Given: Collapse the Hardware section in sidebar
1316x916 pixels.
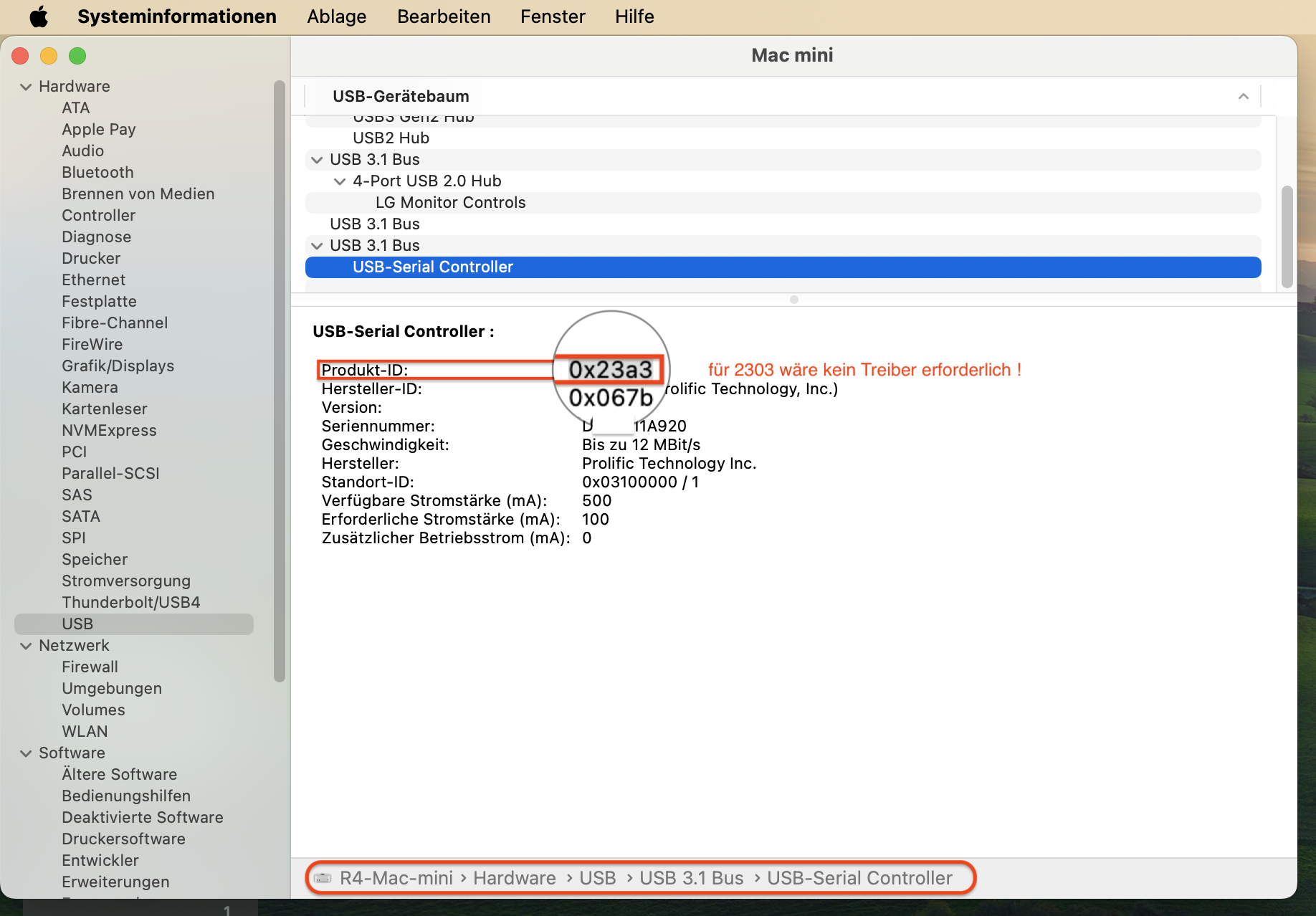Looking at the screenshot, I should [x=26, y=87].
